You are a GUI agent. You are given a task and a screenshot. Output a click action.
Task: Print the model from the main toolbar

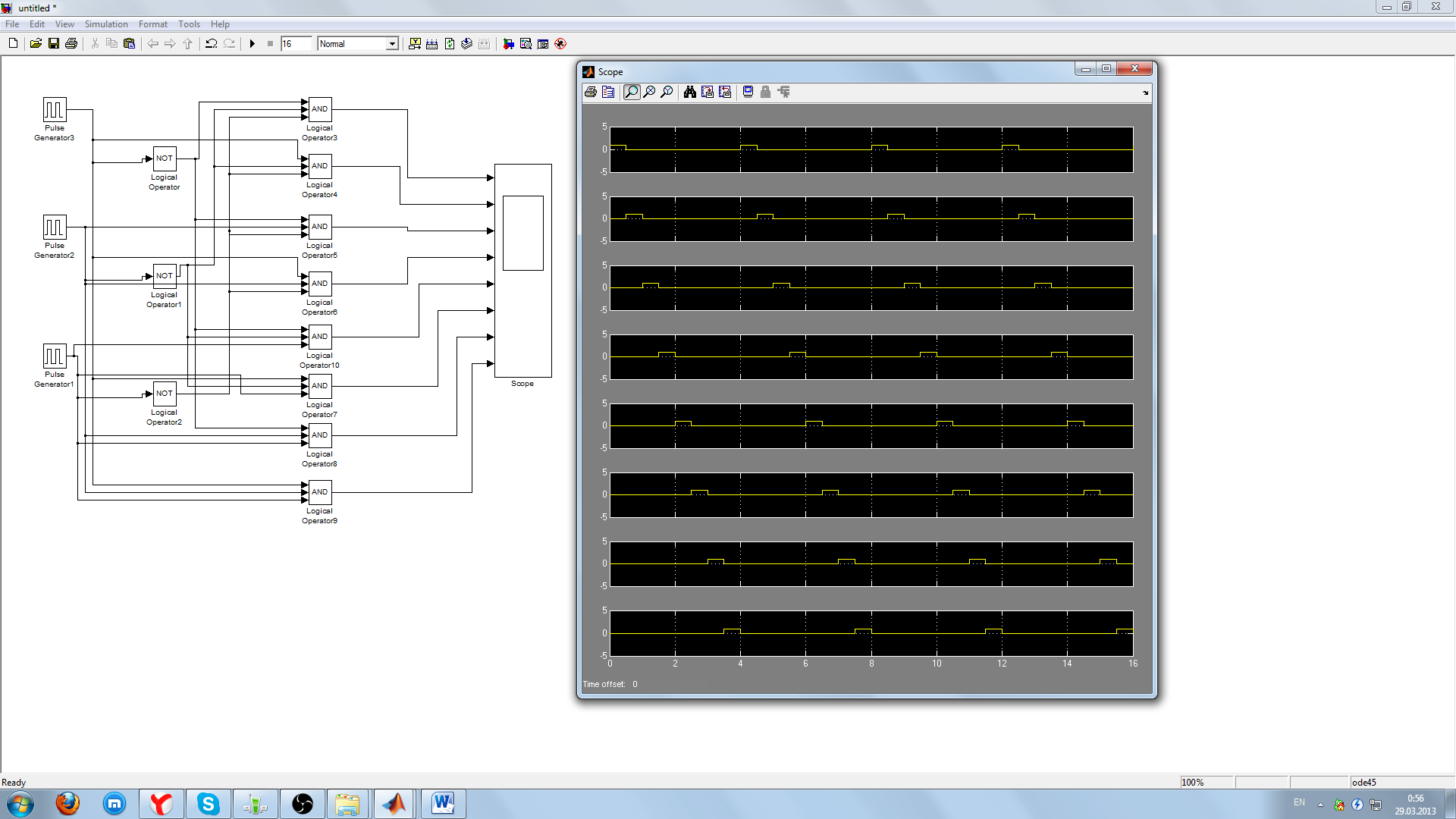tap(71, 44)
